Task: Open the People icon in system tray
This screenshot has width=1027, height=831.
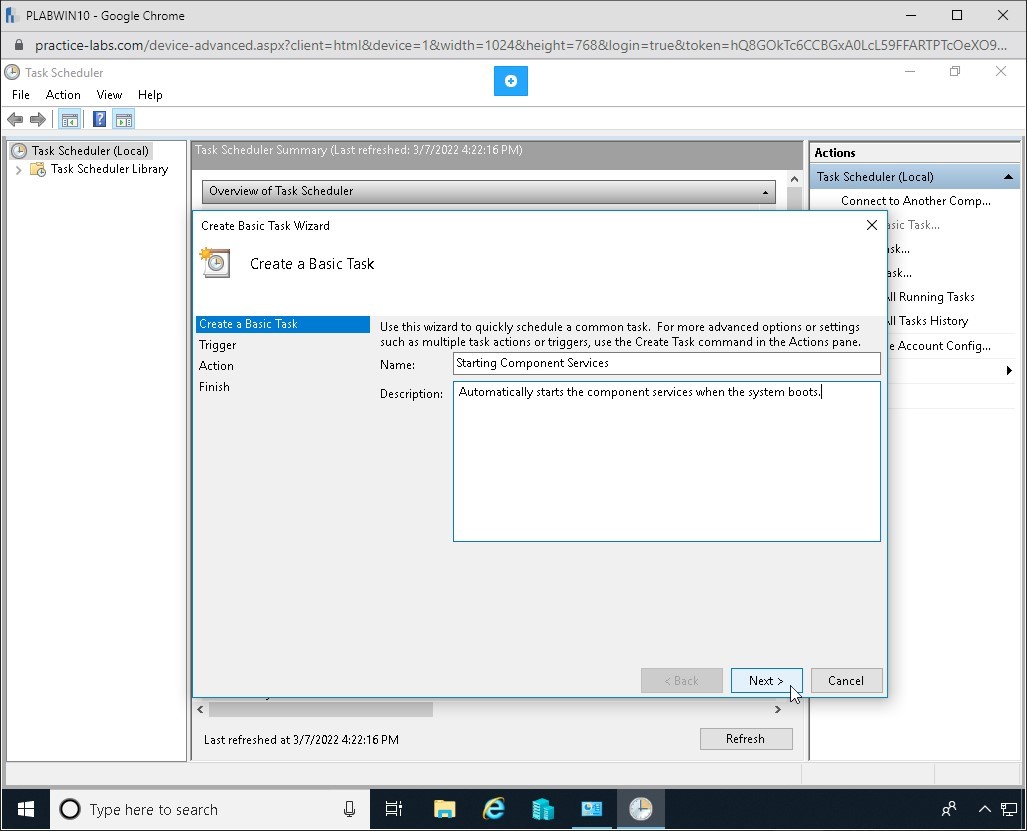Action: tap(948, 809)
